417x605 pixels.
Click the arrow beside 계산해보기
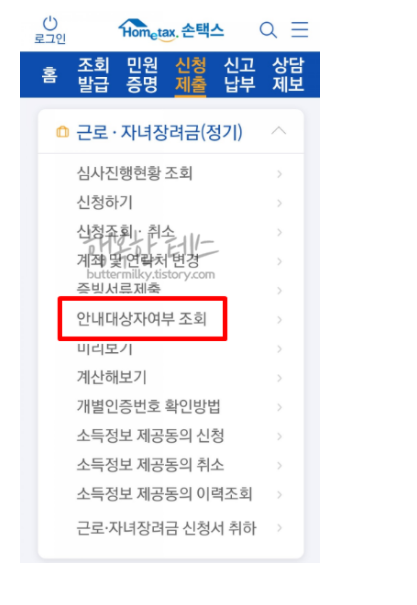pos(279,378)
